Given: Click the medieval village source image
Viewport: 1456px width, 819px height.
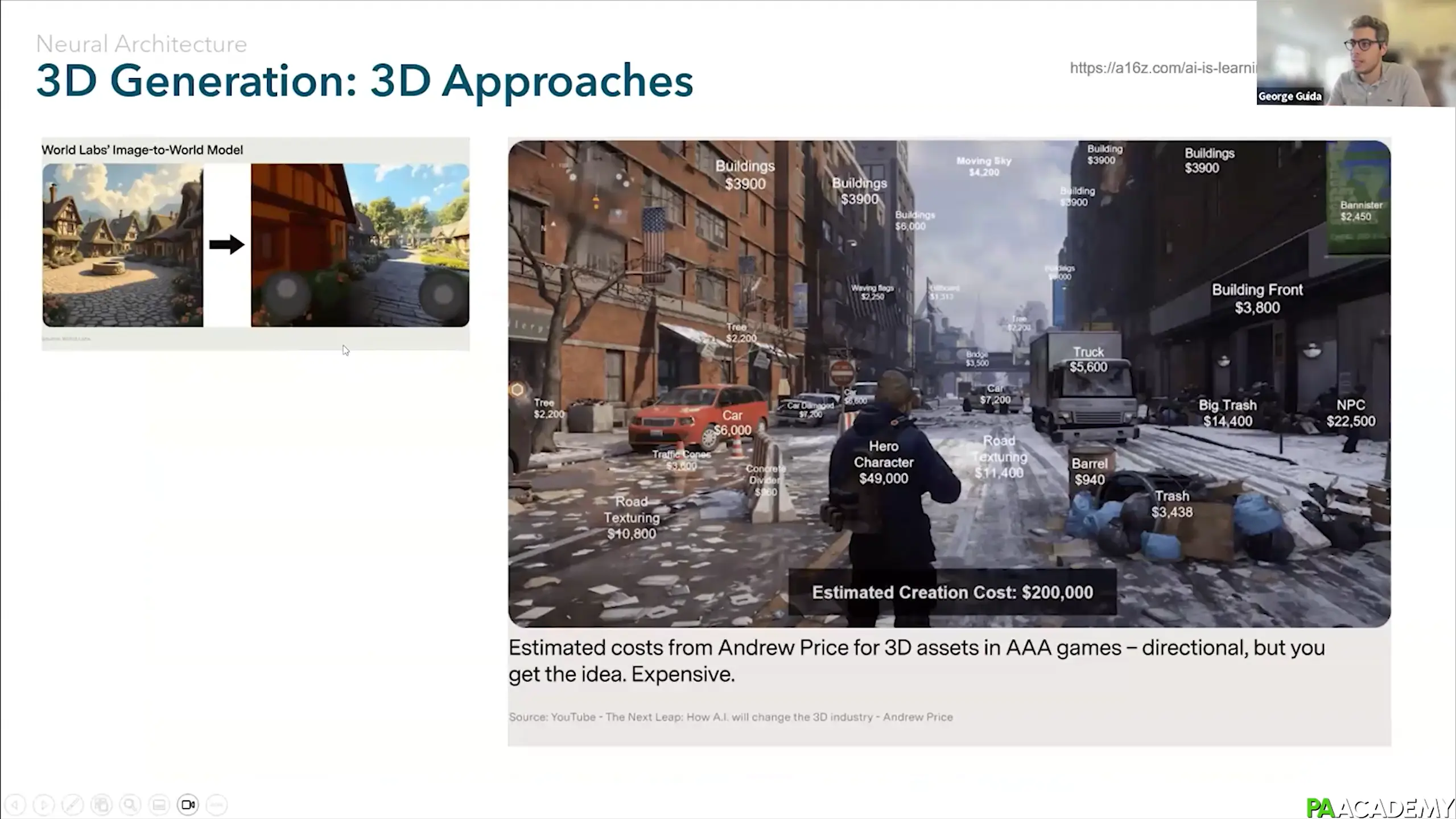Looking at the screenshot, I should (x=122, y=245).
